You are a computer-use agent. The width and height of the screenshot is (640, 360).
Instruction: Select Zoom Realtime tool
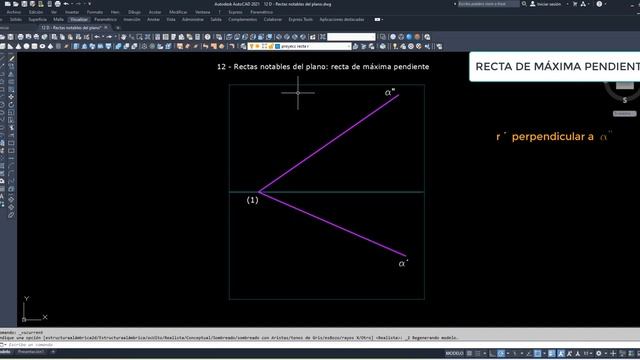(x=131, y=37)
